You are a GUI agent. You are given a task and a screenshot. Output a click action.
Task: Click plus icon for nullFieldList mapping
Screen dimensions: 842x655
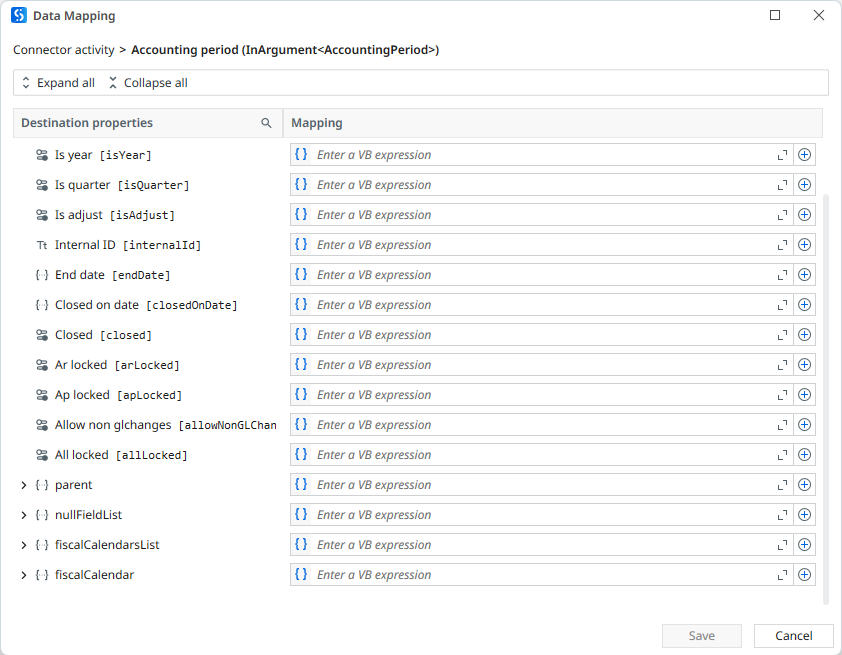tap(804, 515)
